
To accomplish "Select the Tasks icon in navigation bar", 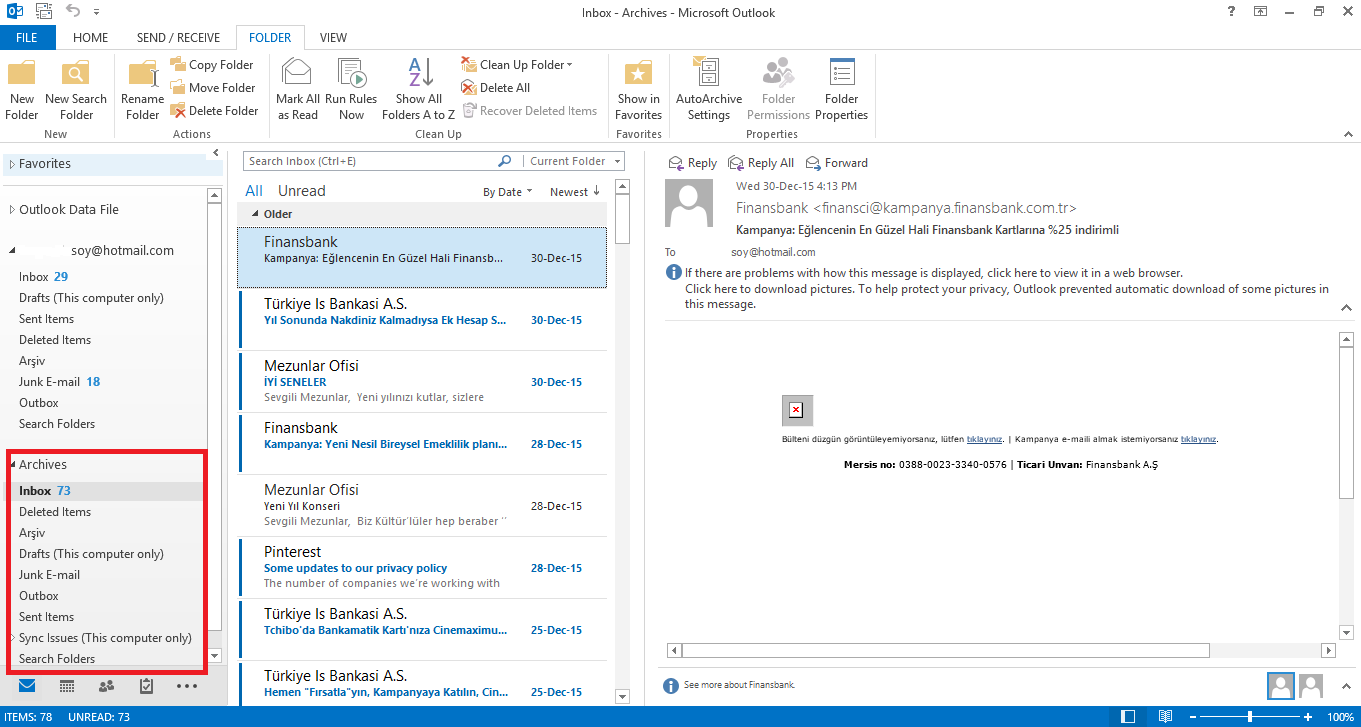I will point(146,686).
